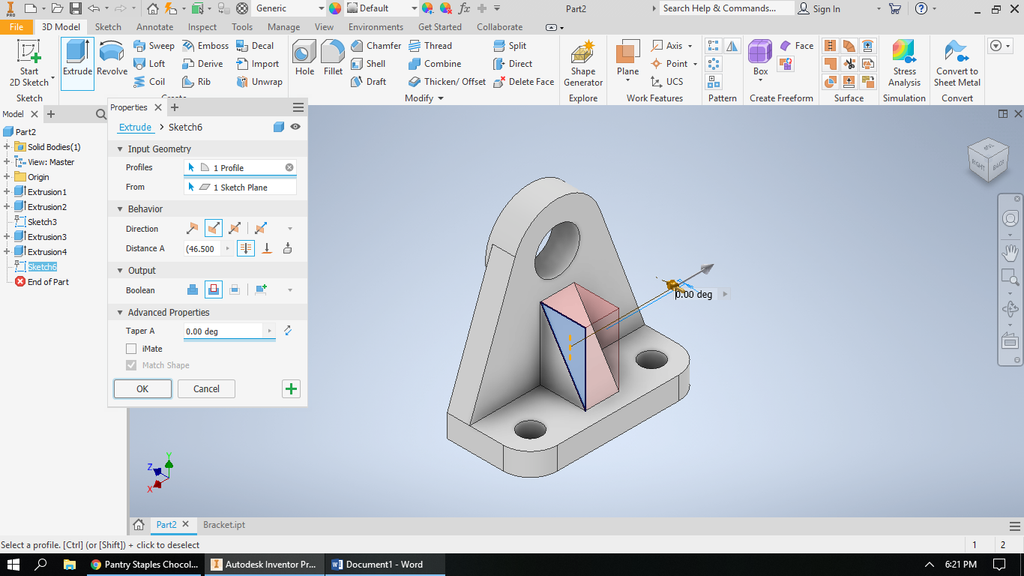
Task: Collapse the Input Geometry section
Action: [x=120, y=149]
